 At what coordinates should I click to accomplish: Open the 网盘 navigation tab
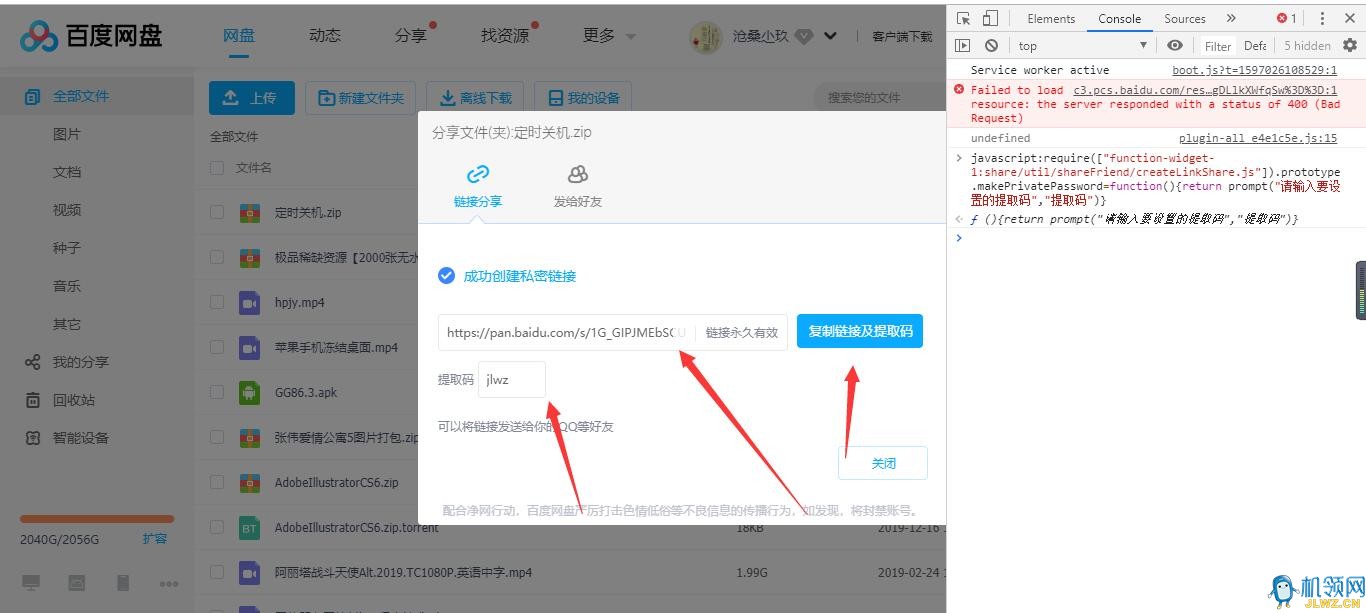(239, 35)
